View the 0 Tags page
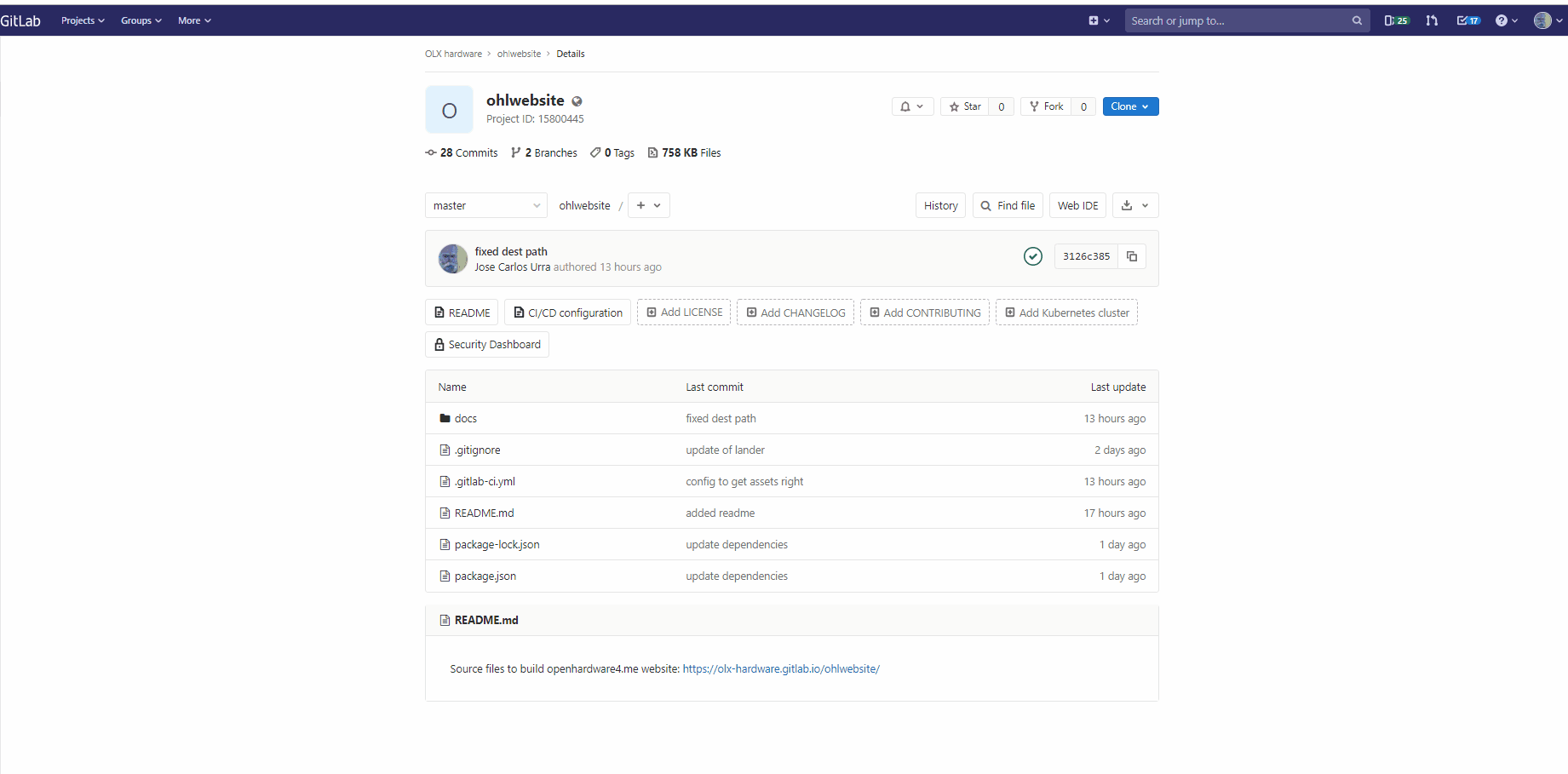The width and height of the screenshot is (1568, 774). (x=612, y=153)
